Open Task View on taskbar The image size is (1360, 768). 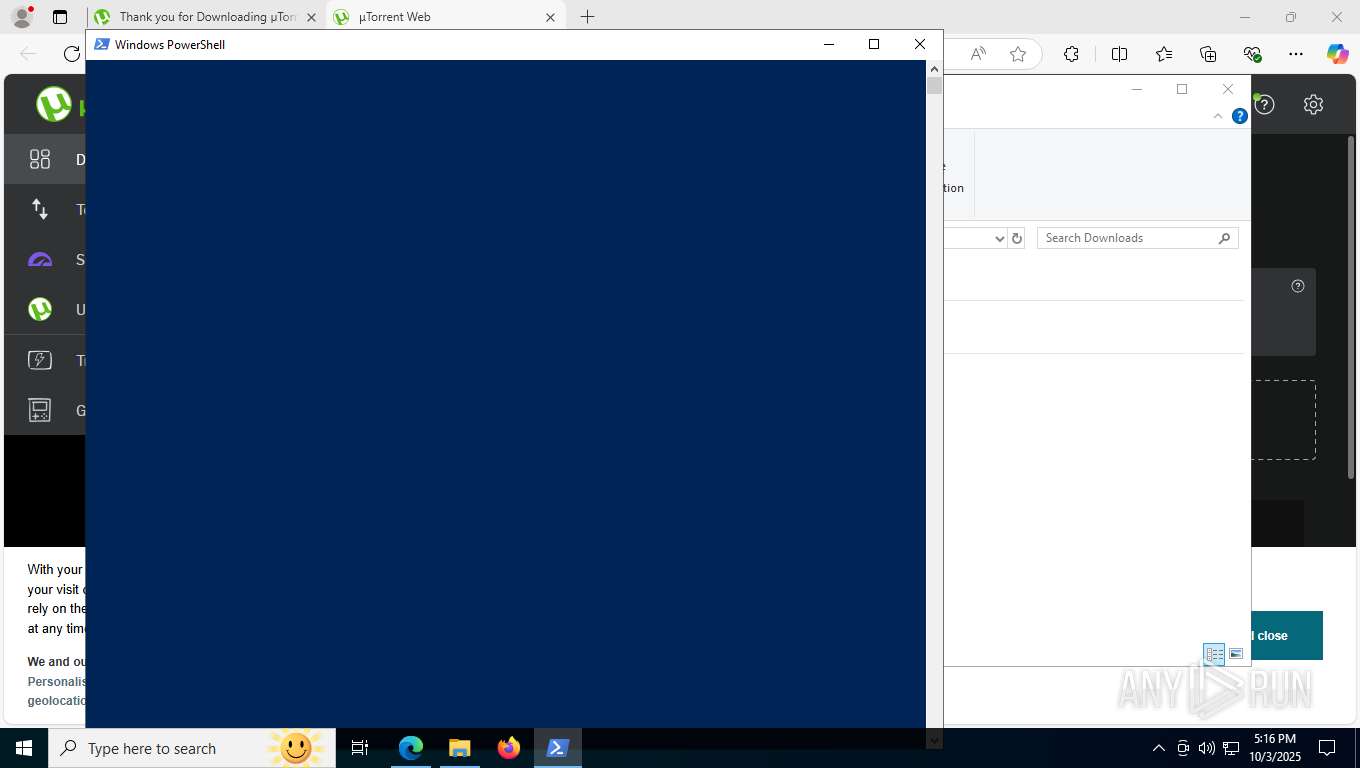click(360, 748)
